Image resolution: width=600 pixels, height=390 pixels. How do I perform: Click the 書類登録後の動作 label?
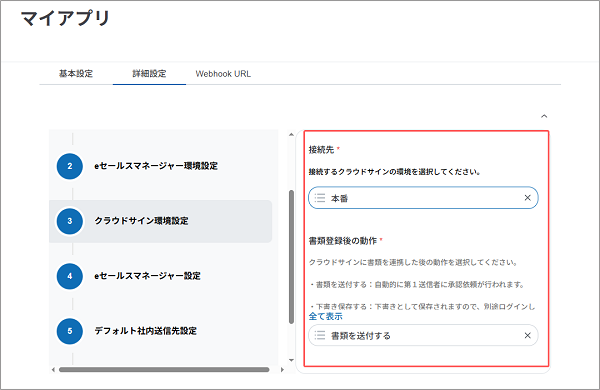[343, 241]
